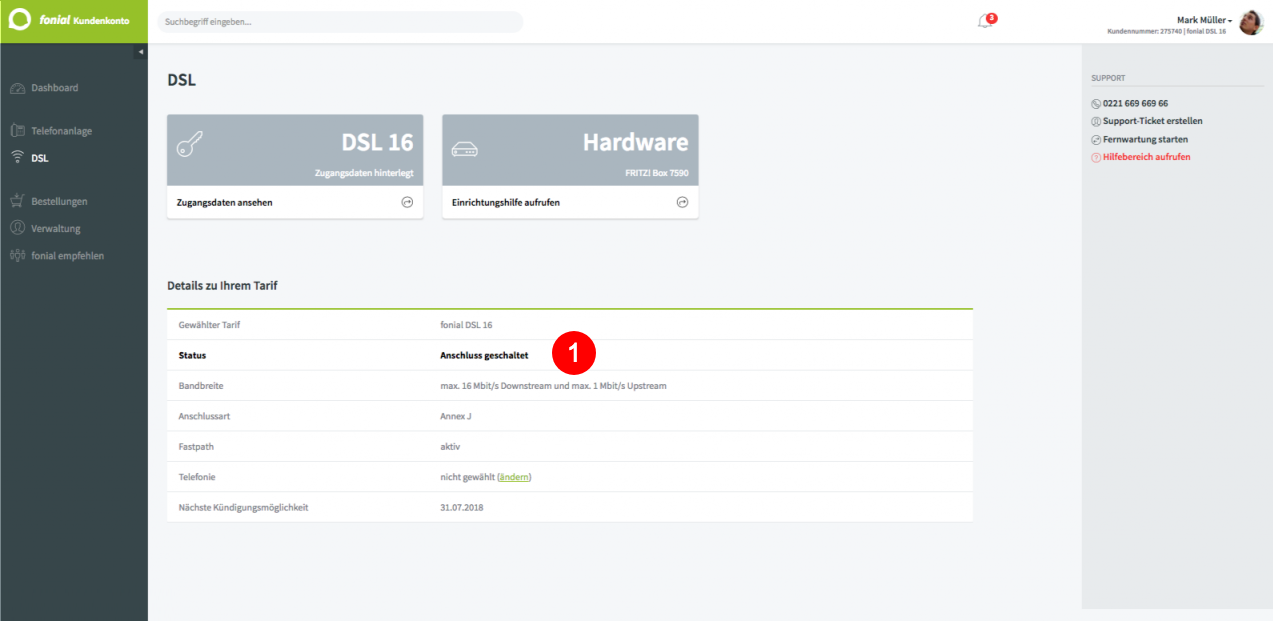Select the DSL sidebar entry
Image resolution: width=1273 pixels, height=621 pixels.
coord(40,158)
